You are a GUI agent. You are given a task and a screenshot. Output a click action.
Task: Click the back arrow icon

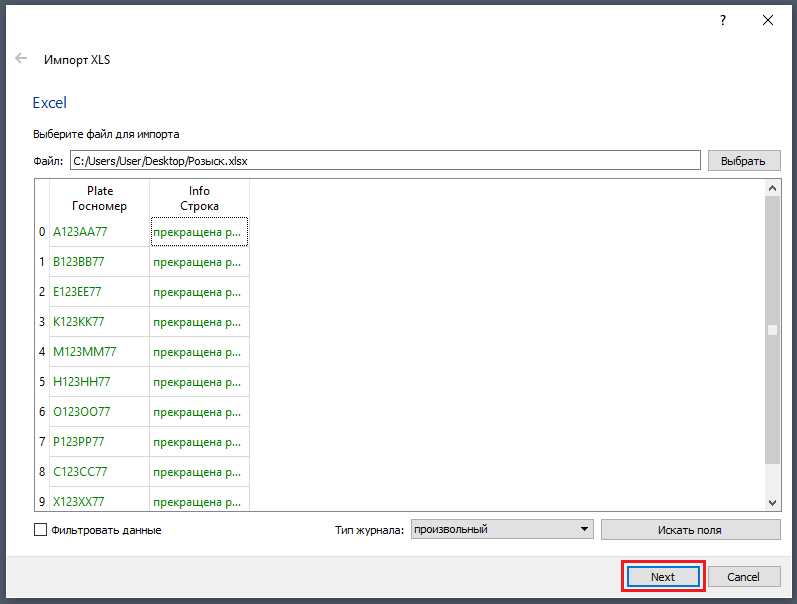[21, 59]
